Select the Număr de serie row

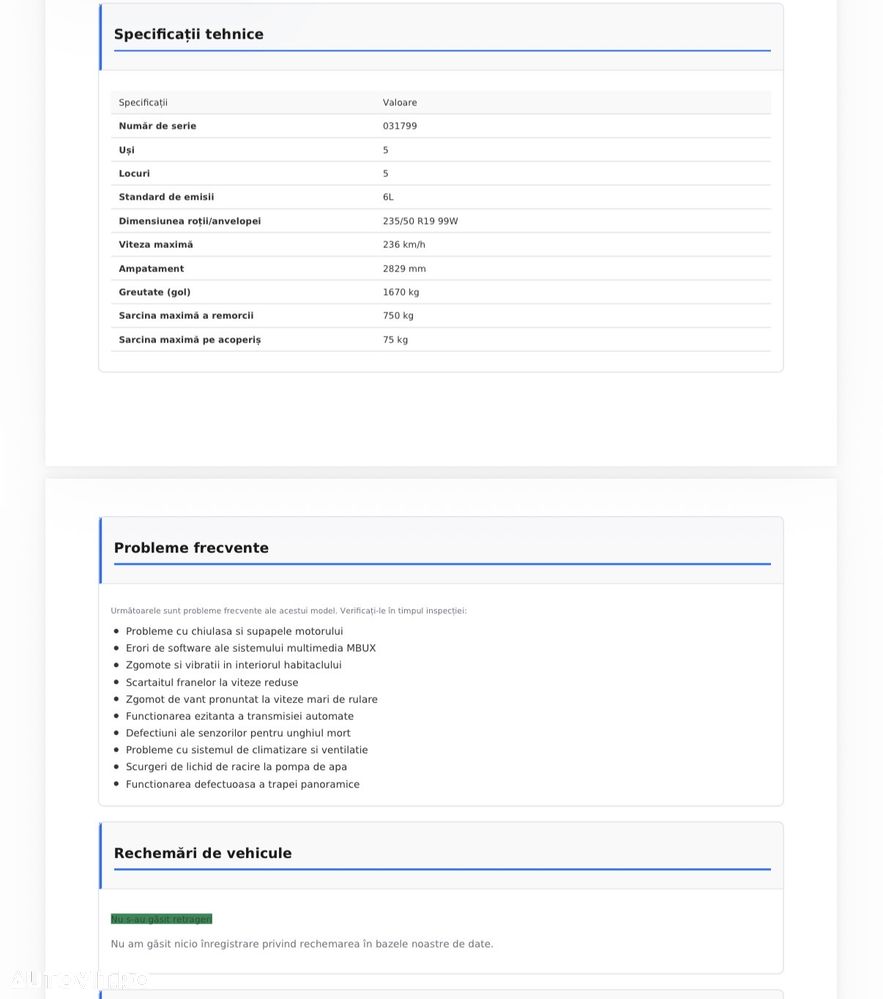(x=441, y=126)
